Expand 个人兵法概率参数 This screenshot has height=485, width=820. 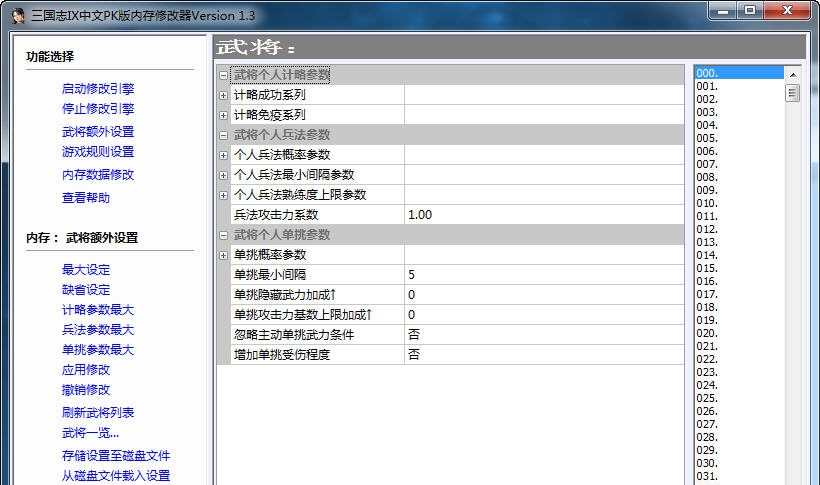pos(223,155)
